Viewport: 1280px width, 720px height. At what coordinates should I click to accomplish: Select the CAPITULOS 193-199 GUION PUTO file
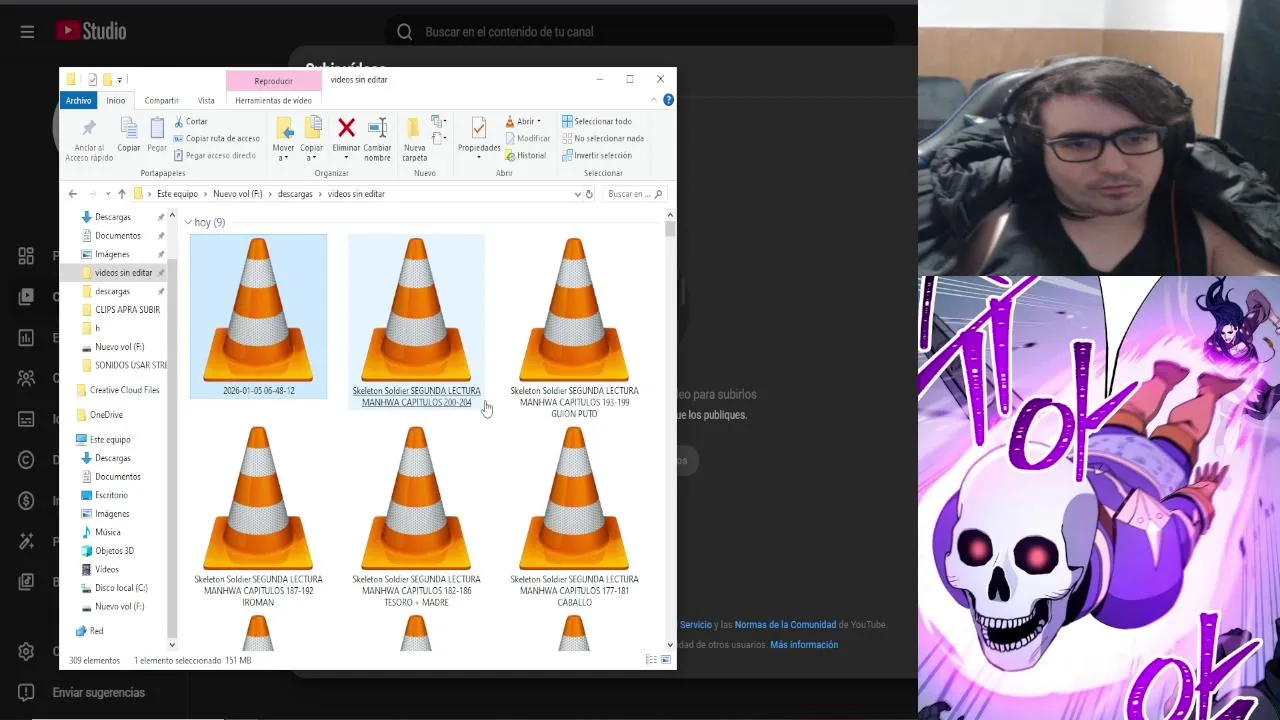point(574,327)
